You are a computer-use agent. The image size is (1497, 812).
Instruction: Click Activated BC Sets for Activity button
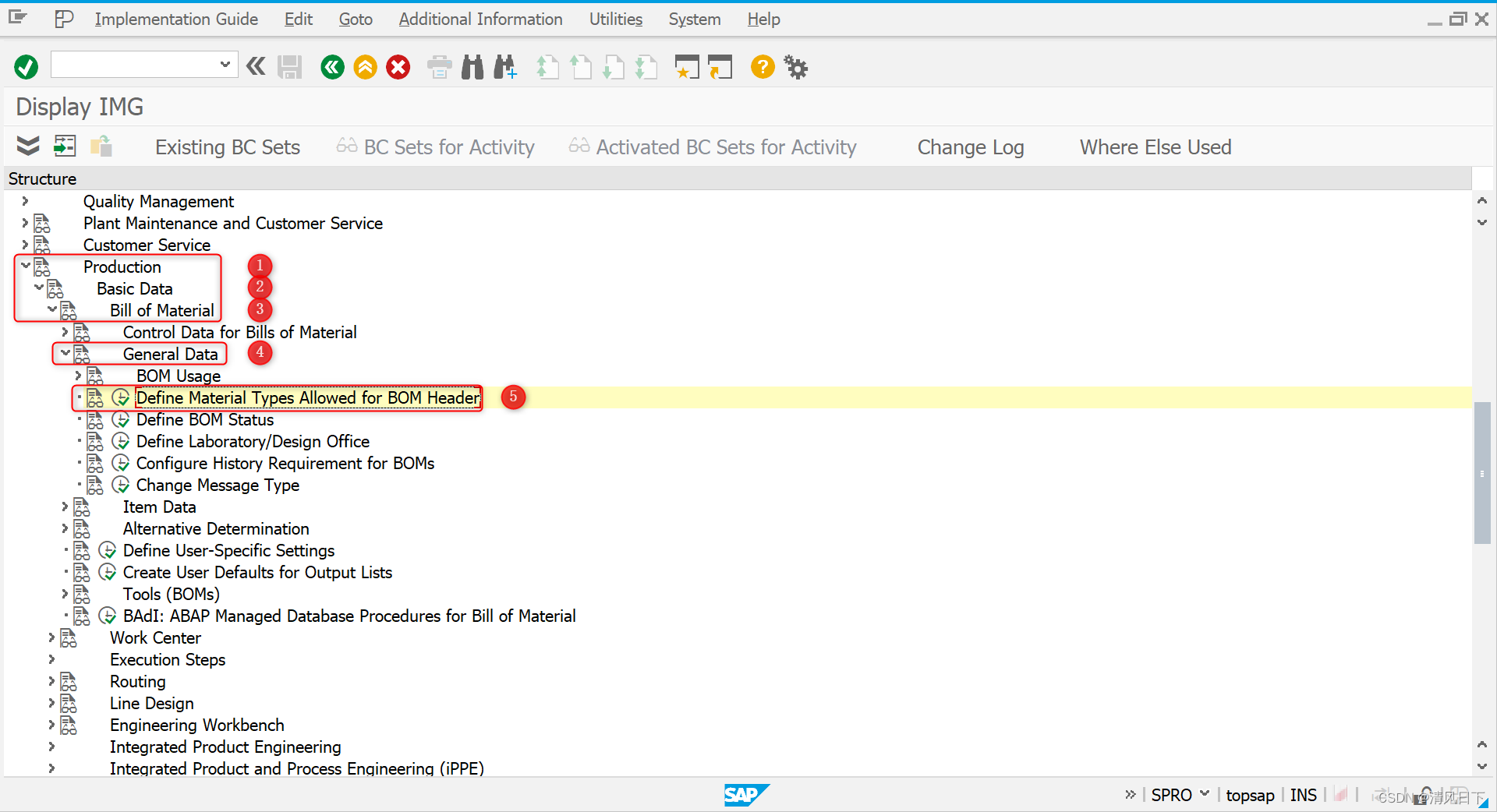tap(713, 147)
